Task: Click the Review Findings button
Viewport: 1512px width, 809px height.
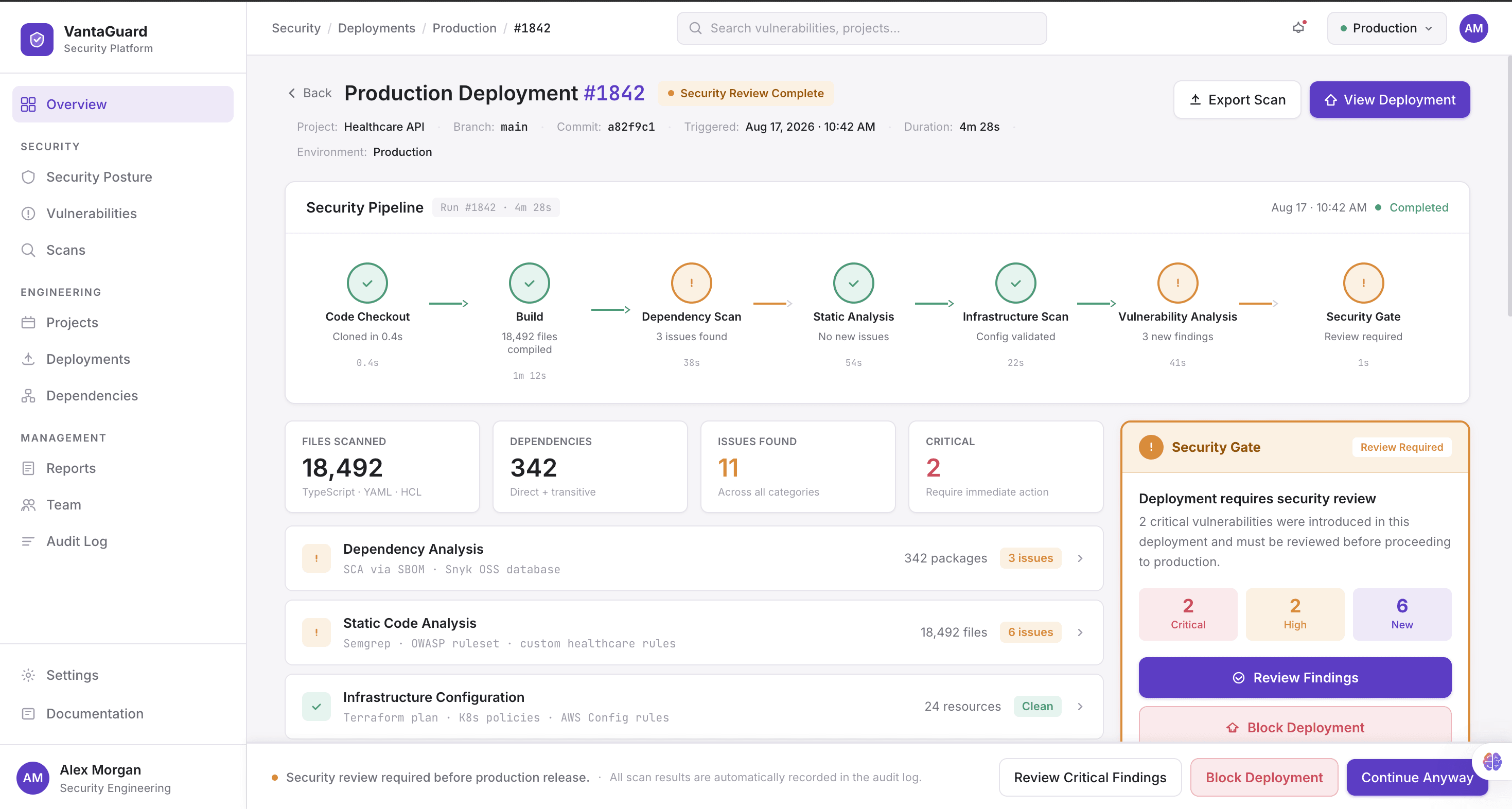Action: [x=1295, y=677]
